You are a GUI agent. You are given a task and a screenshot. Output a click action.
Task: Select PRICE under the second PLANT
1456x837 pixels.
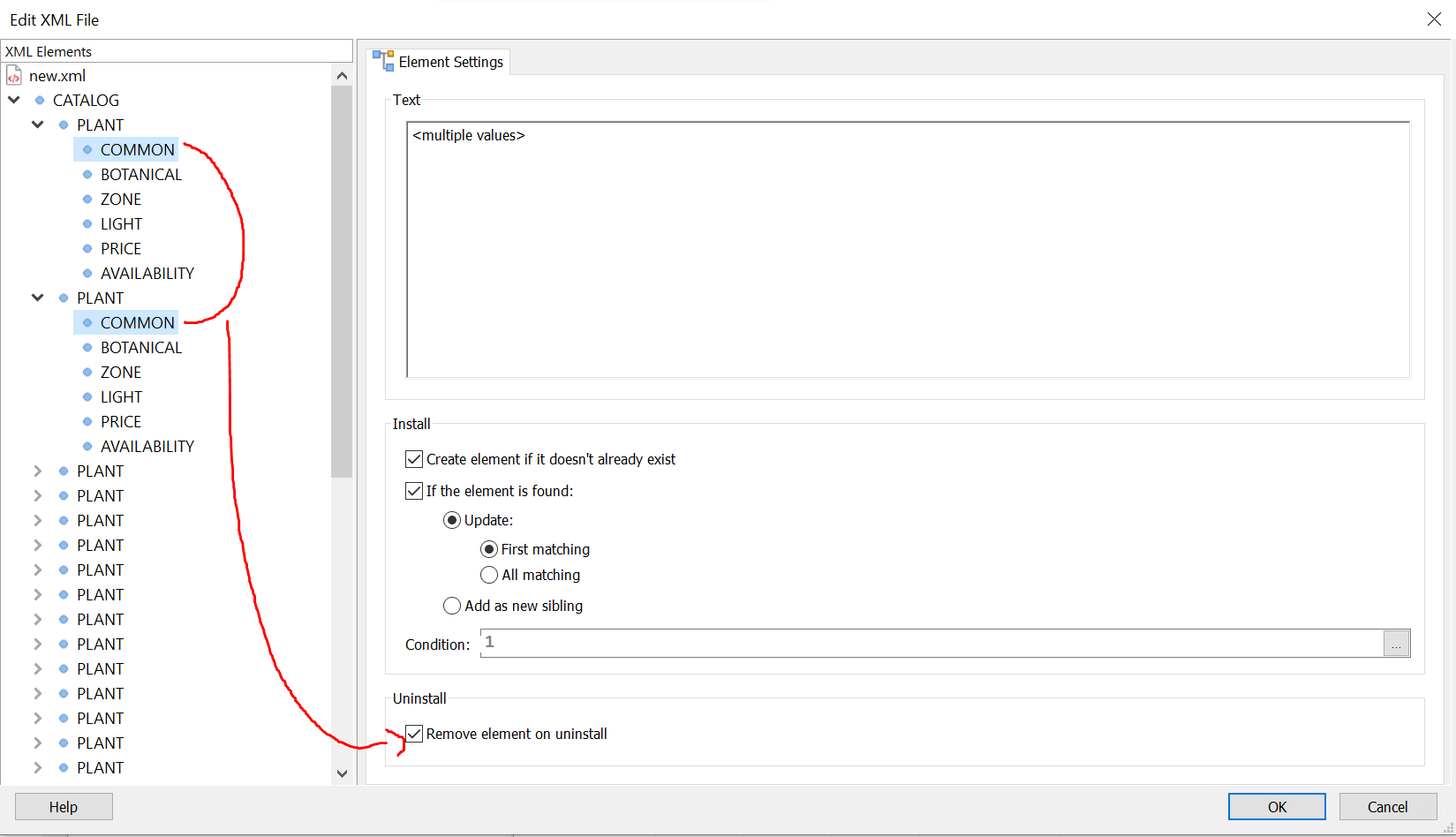[x=121, y=422]
